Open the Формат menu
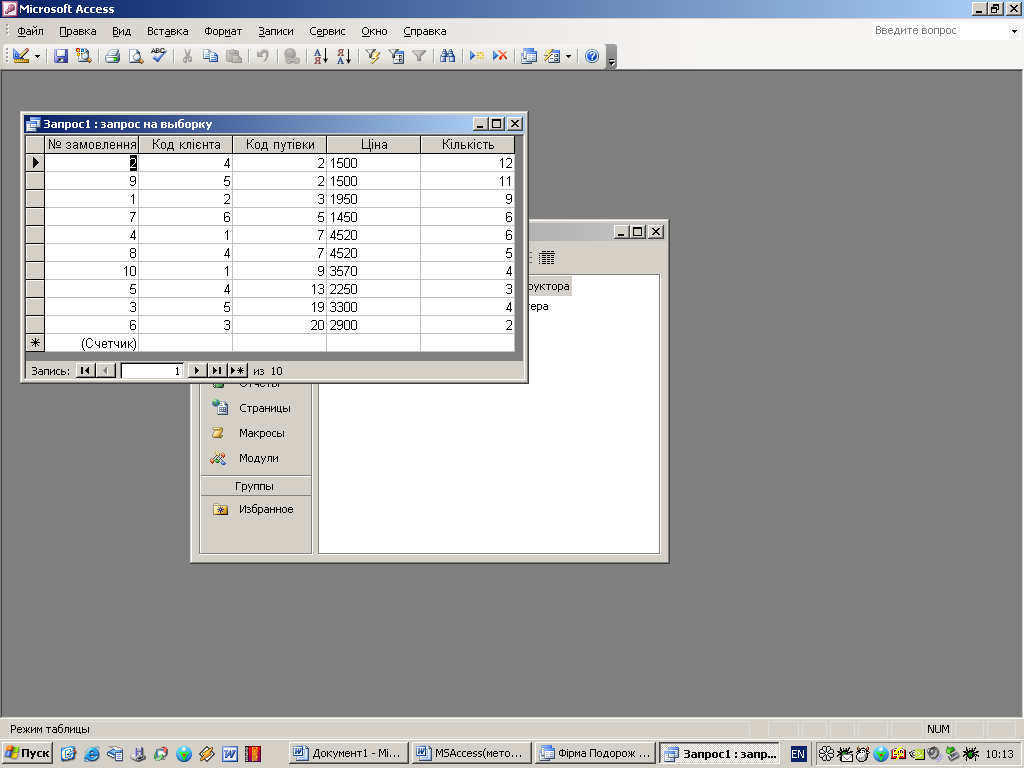This screenshot has width=1024, height=768. [x=223, y=31]
